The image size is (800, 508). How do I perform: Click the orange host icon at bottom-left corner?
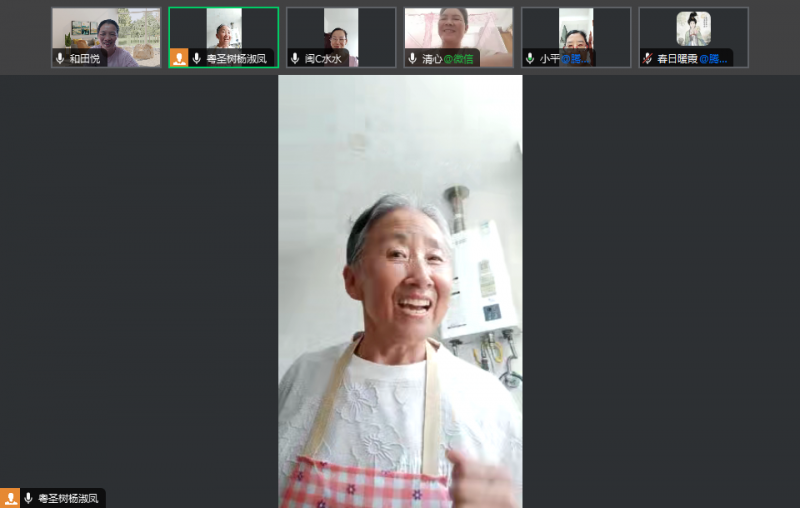(x=10, y=498)
